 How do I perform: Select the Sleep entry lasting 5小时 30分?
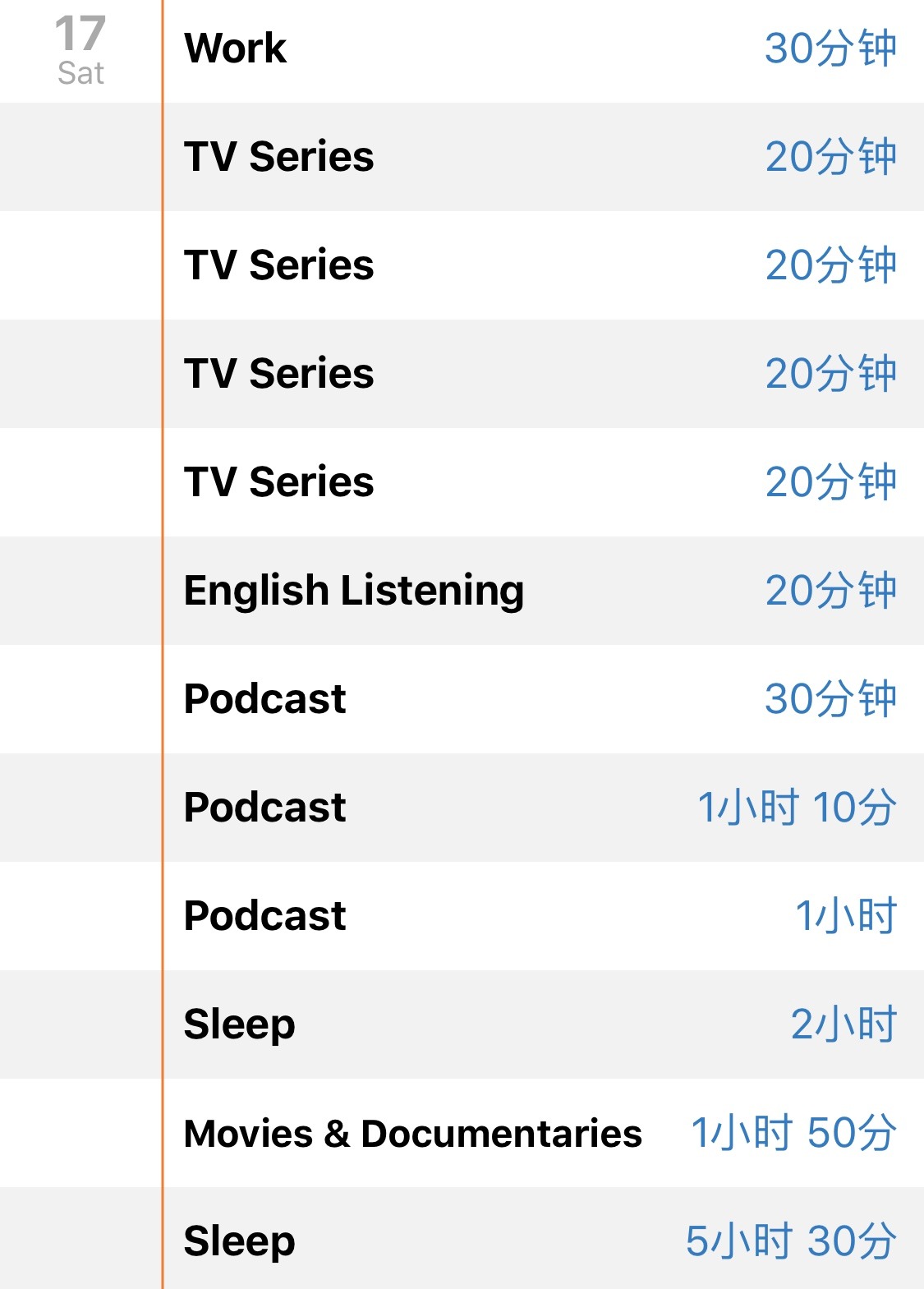544,1238
